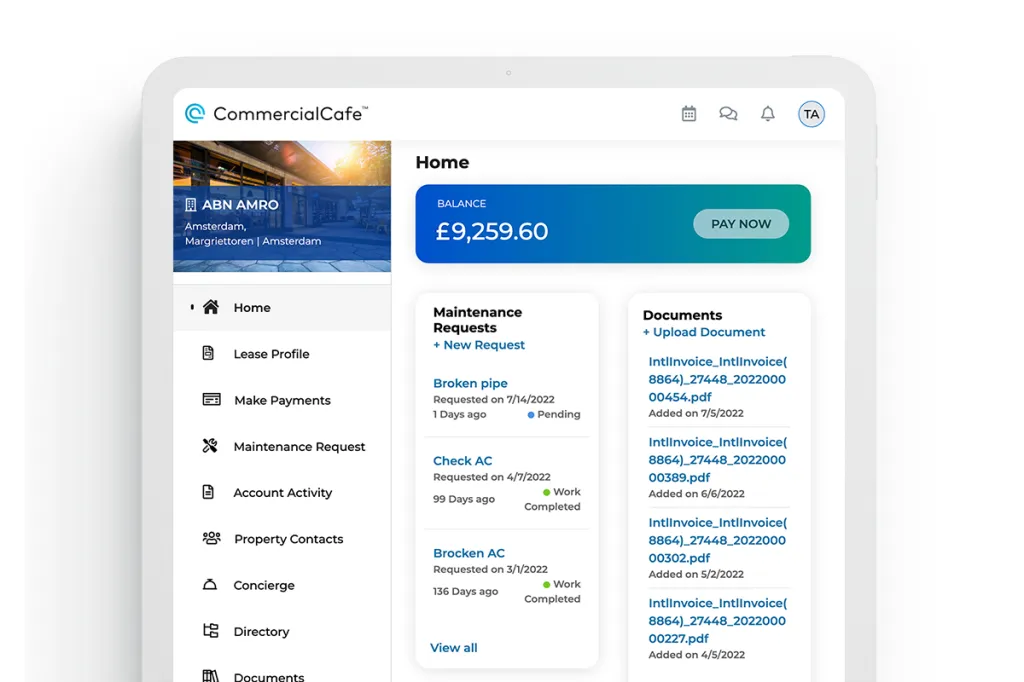Viewport: 1024px width, 682px height.
Task: Click the Pending status on Broken pipe
Action: coord(554,414)
